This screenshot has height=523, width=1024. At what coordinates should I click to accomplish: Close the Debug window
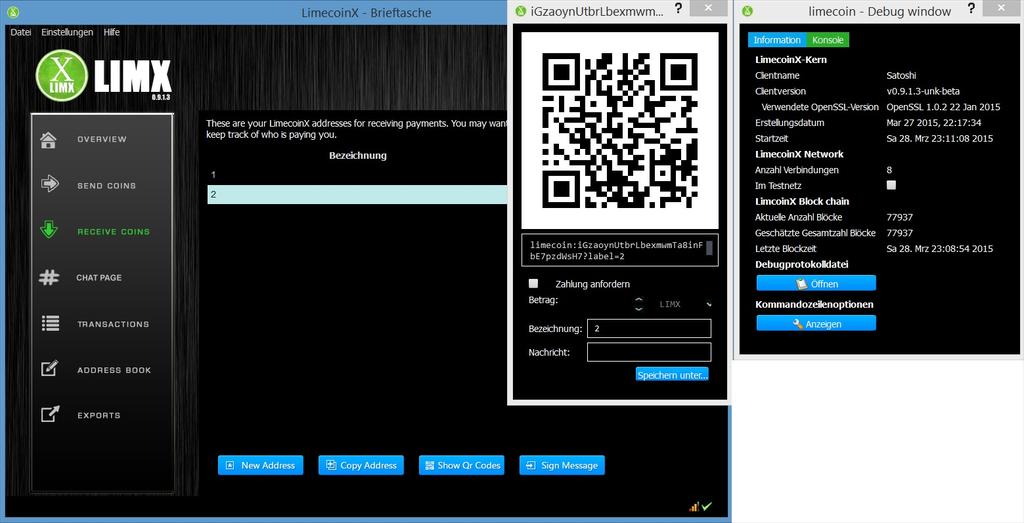click(1002, 8)
